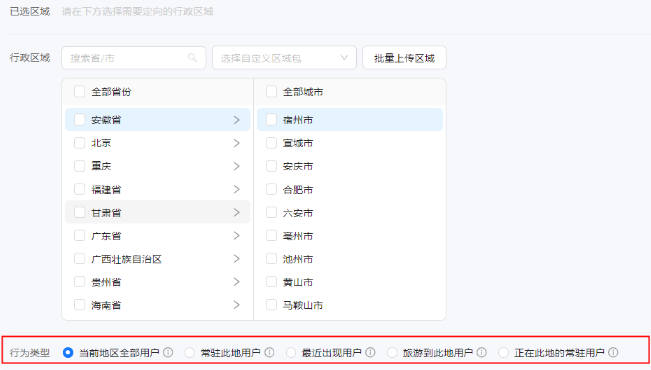Expand 福建省 row chevron

click(237, 189)
